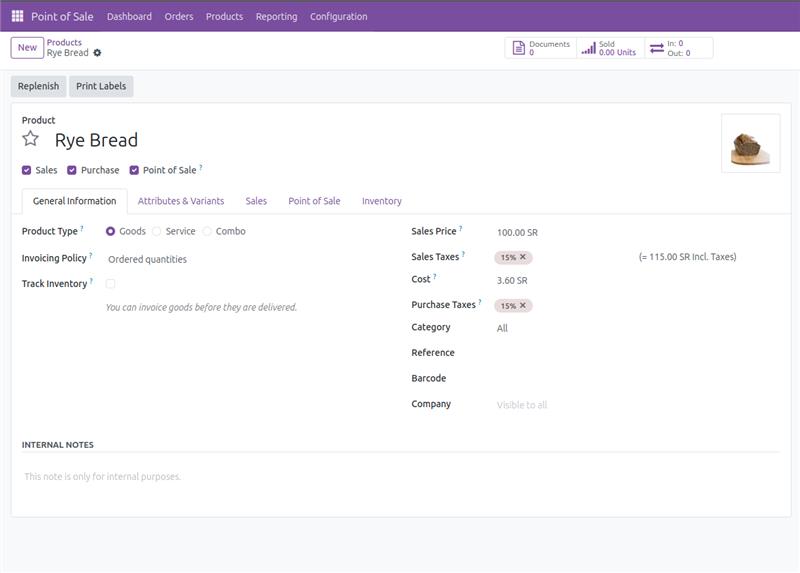Image resolution: width=800 pixels, height=573 pixels.
Task: Uncheck the Sales checkbox
Action: tap(27, 170)
